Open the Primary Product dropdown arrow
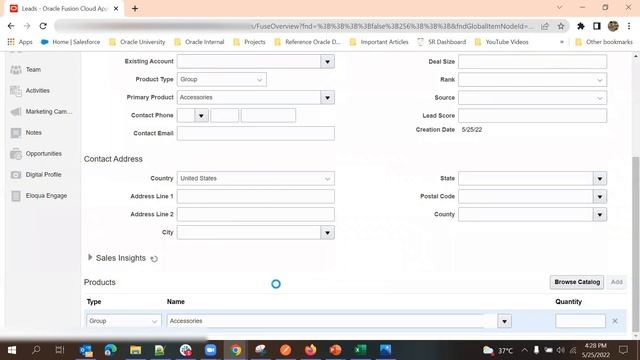Screen dimensions: 640x360 click(x=327, y=98)
